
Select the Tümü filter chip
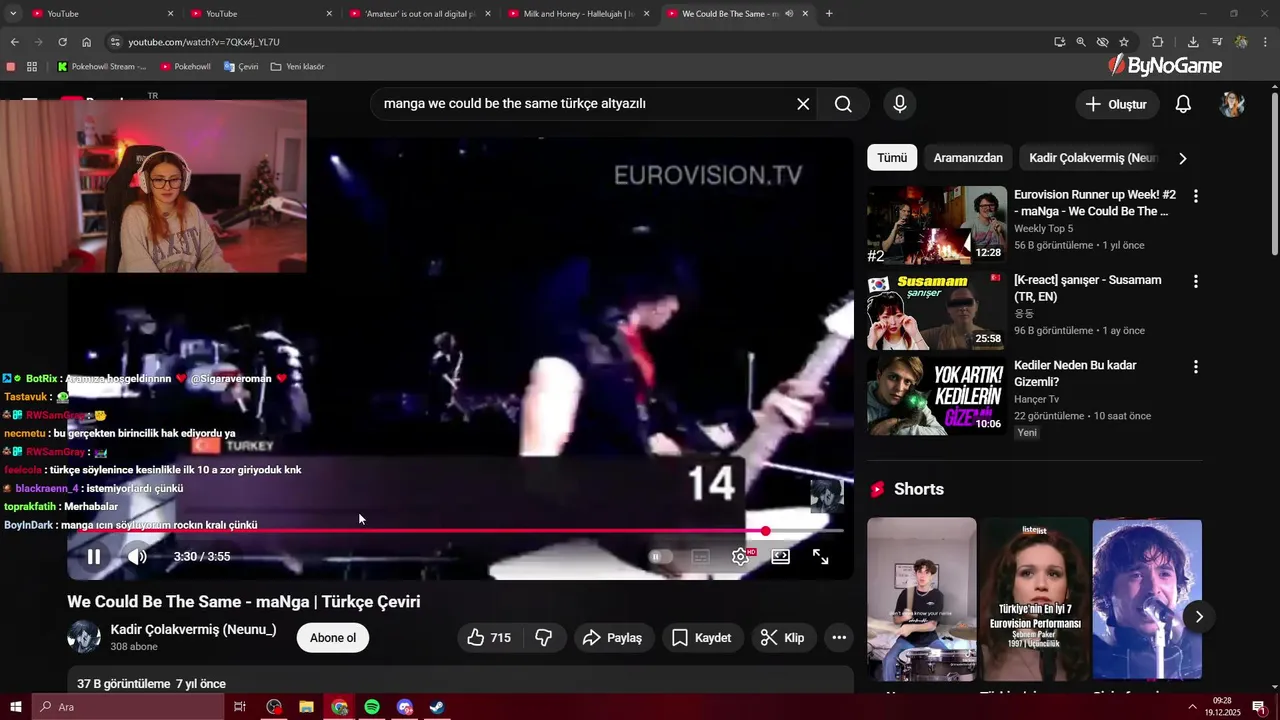tap(892, 158)
